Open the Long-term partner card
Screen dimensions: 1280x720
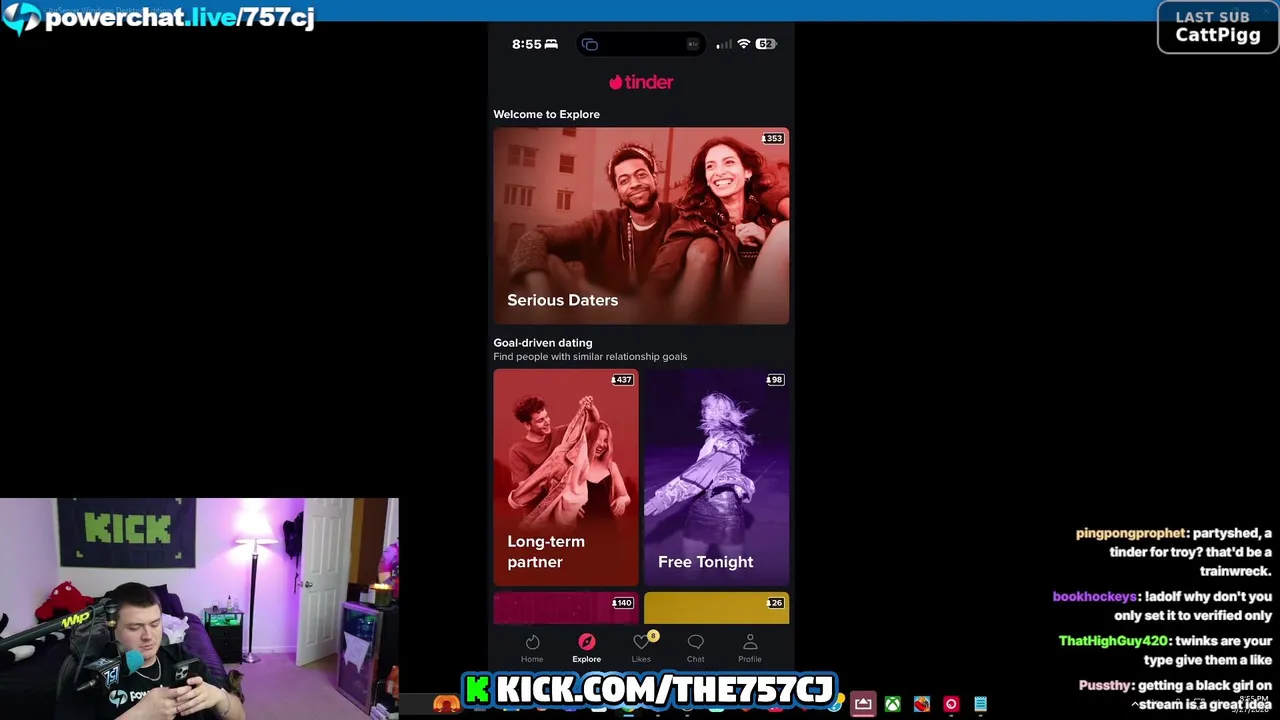click(566, 477)
